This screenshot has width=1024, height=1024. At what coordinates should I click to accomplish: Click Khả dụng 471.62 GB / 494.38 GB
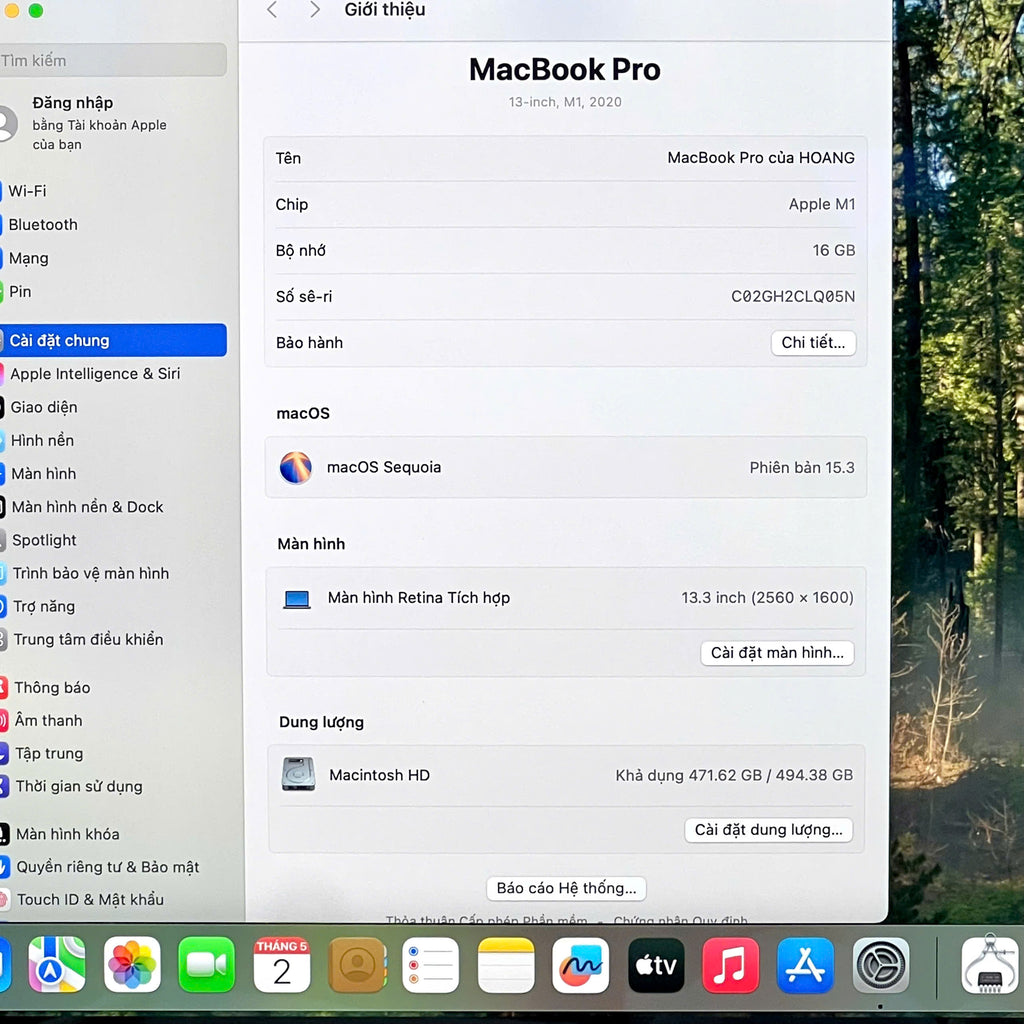pyautogui.click(x=734, y=775)
